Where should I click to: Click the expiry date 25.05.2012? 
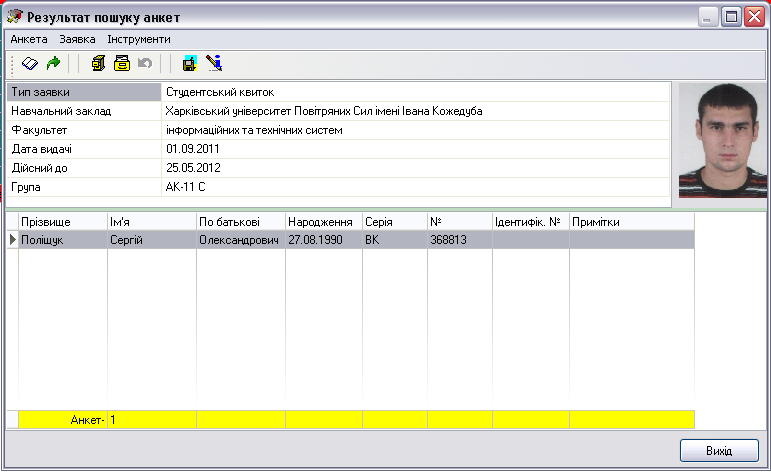click(x=193, y=168)
